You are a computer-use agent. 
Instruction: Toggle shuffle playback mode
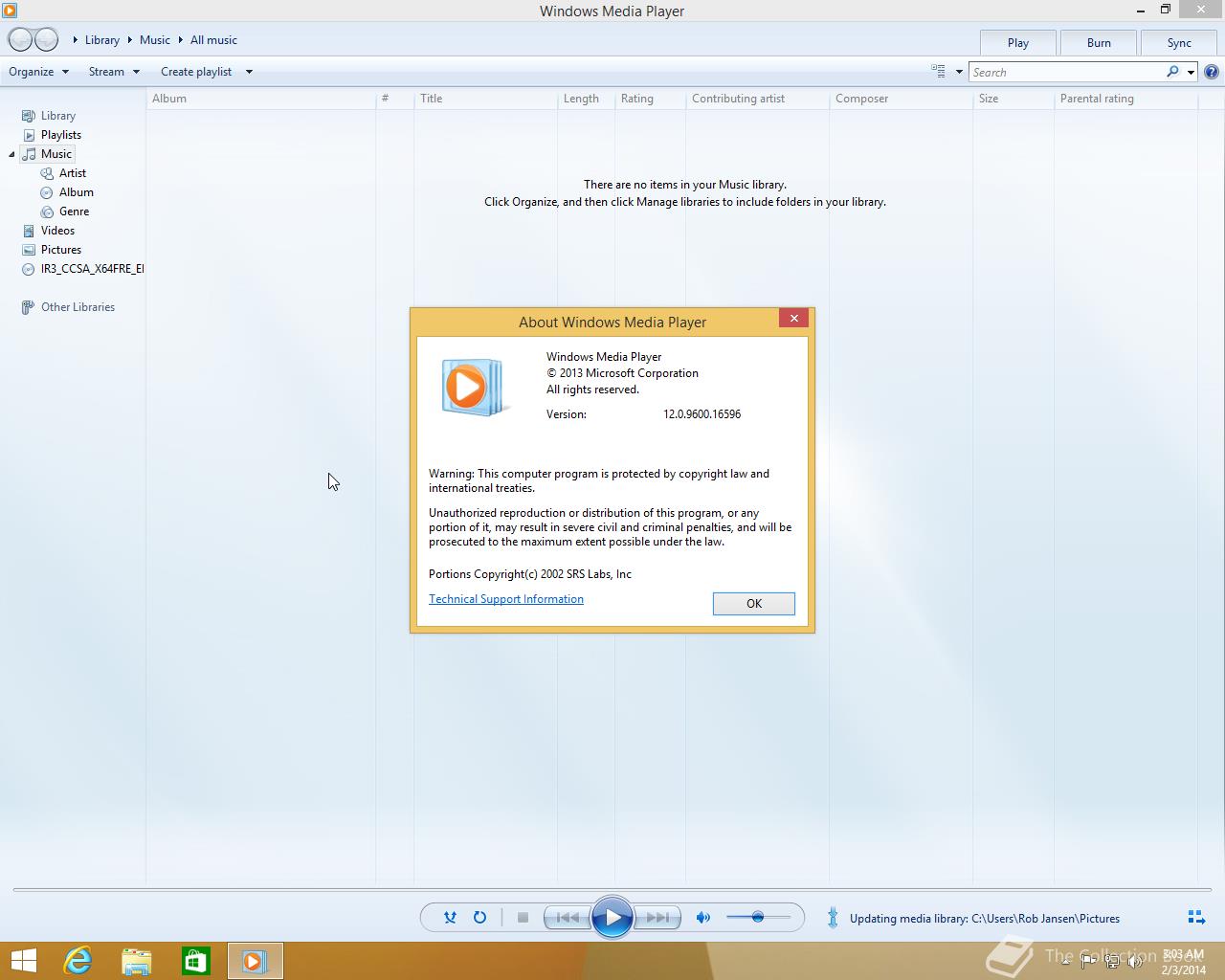click(x=450, y=918)
